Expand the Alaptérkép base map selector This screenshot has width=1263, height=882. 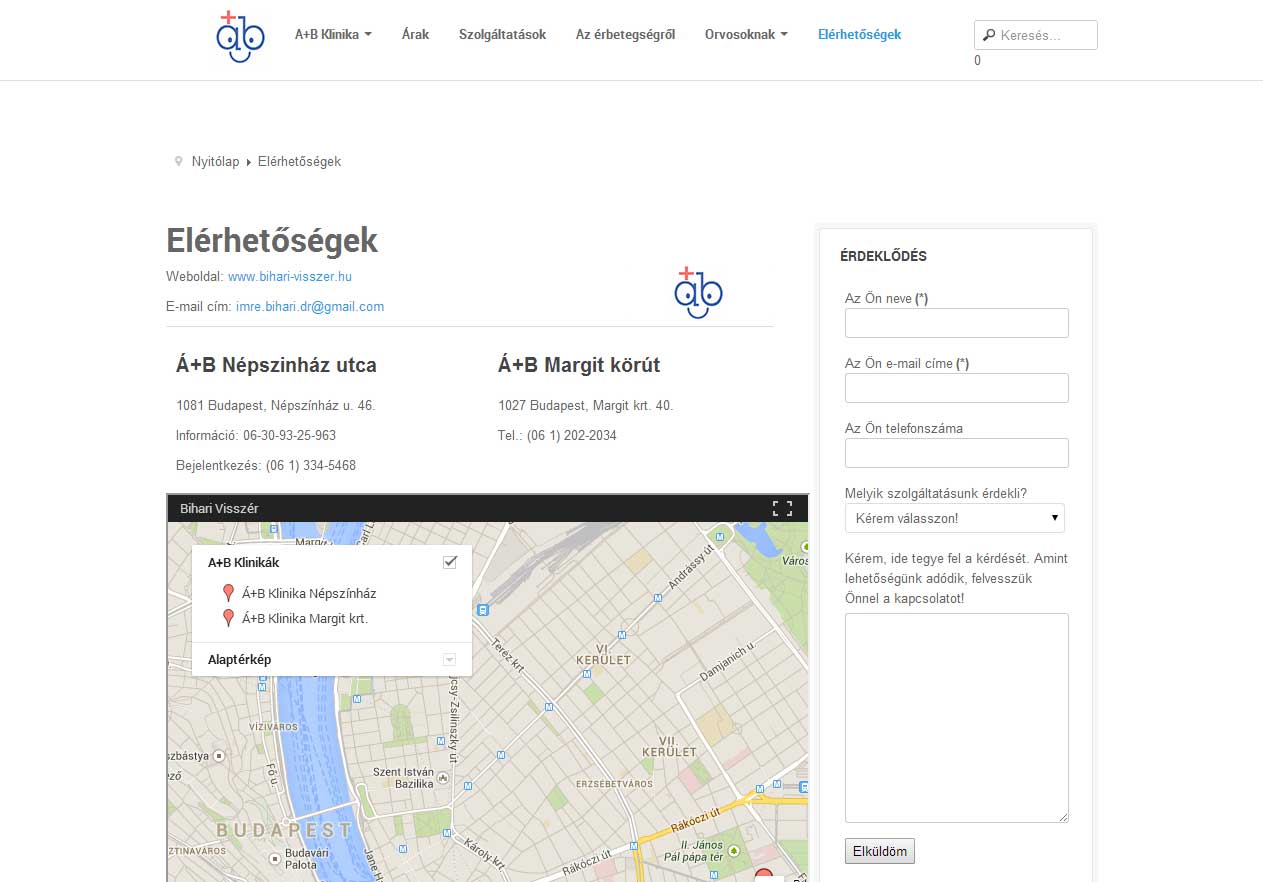[449, 659]
